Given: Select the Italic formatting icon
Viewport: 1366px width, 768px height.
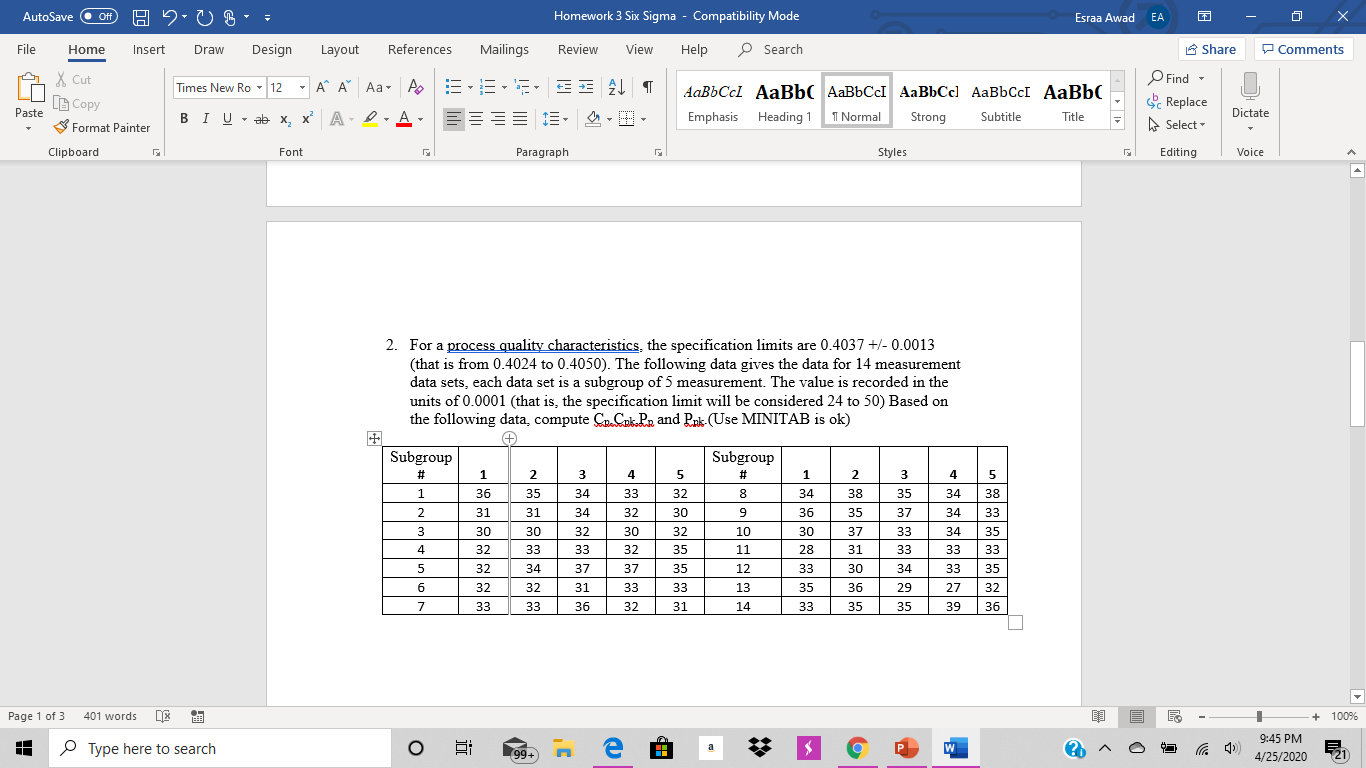Looking at the screenshot, I should click(205, 118).
